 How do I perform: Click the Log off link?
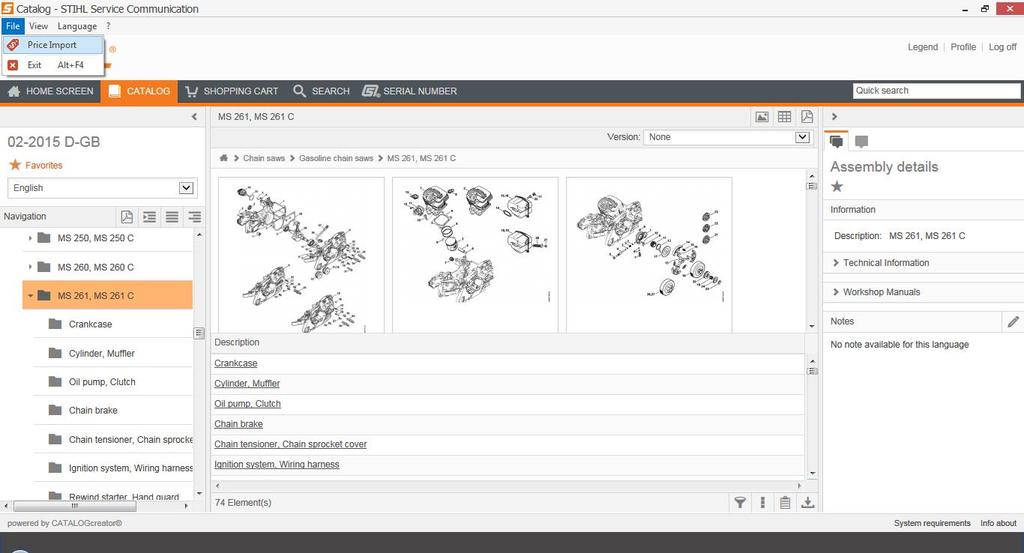point(1002,47)
